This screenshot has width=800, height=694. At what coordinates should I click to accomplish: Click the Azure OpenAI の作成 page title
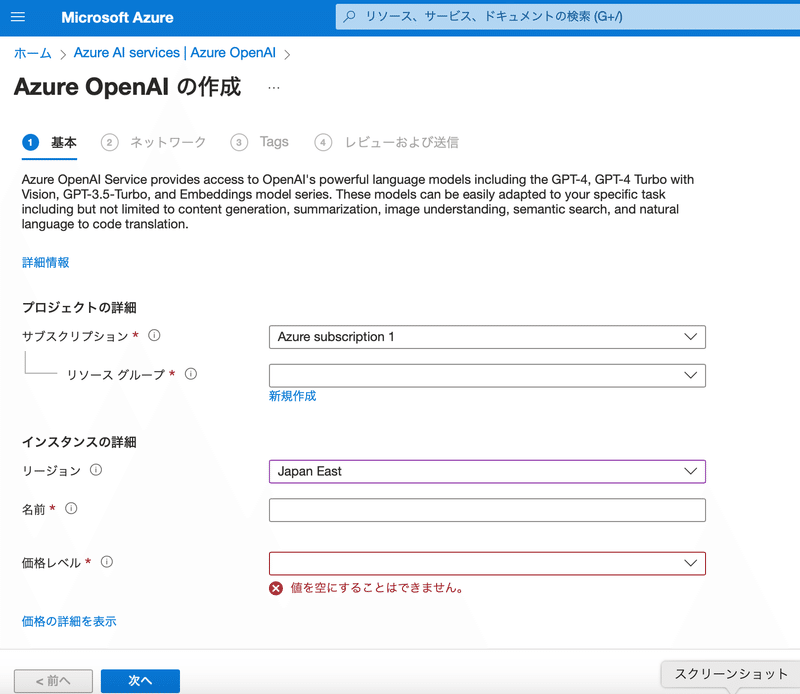click(128, 87)
